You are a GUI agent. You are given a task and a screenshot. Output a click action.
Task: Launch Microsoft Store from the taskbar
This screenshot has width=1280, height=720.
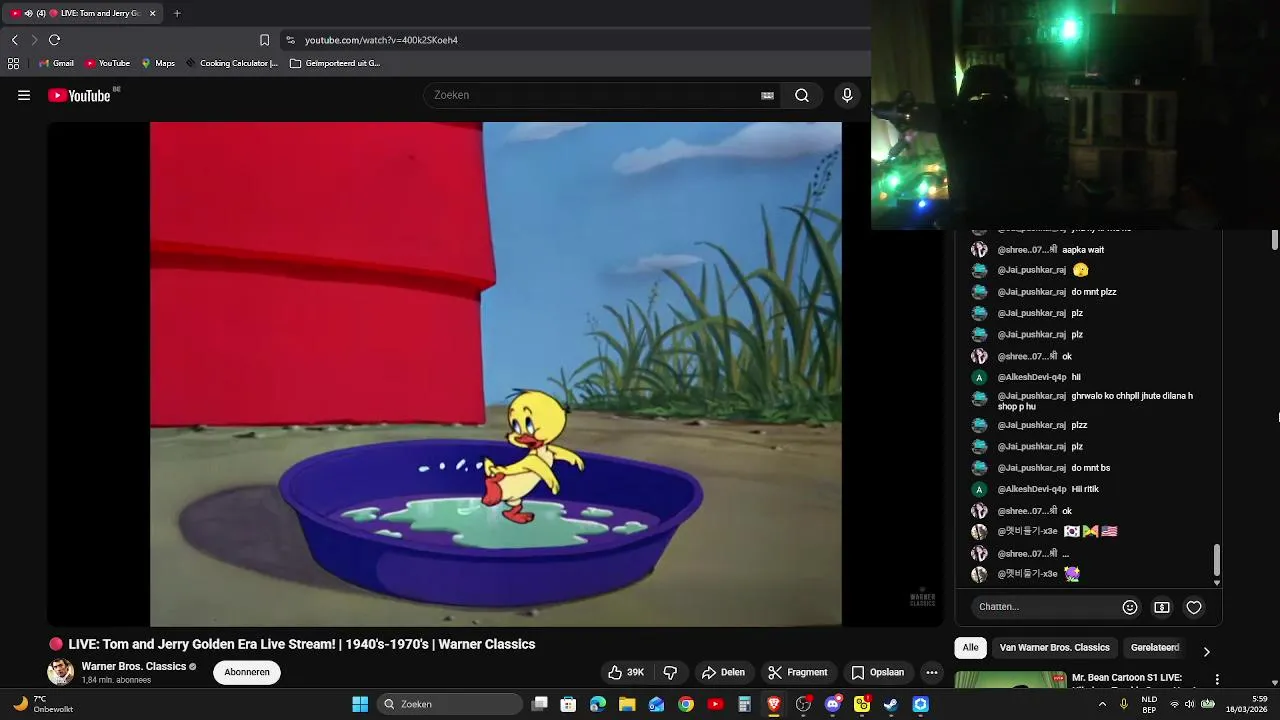tap(568, 704)
